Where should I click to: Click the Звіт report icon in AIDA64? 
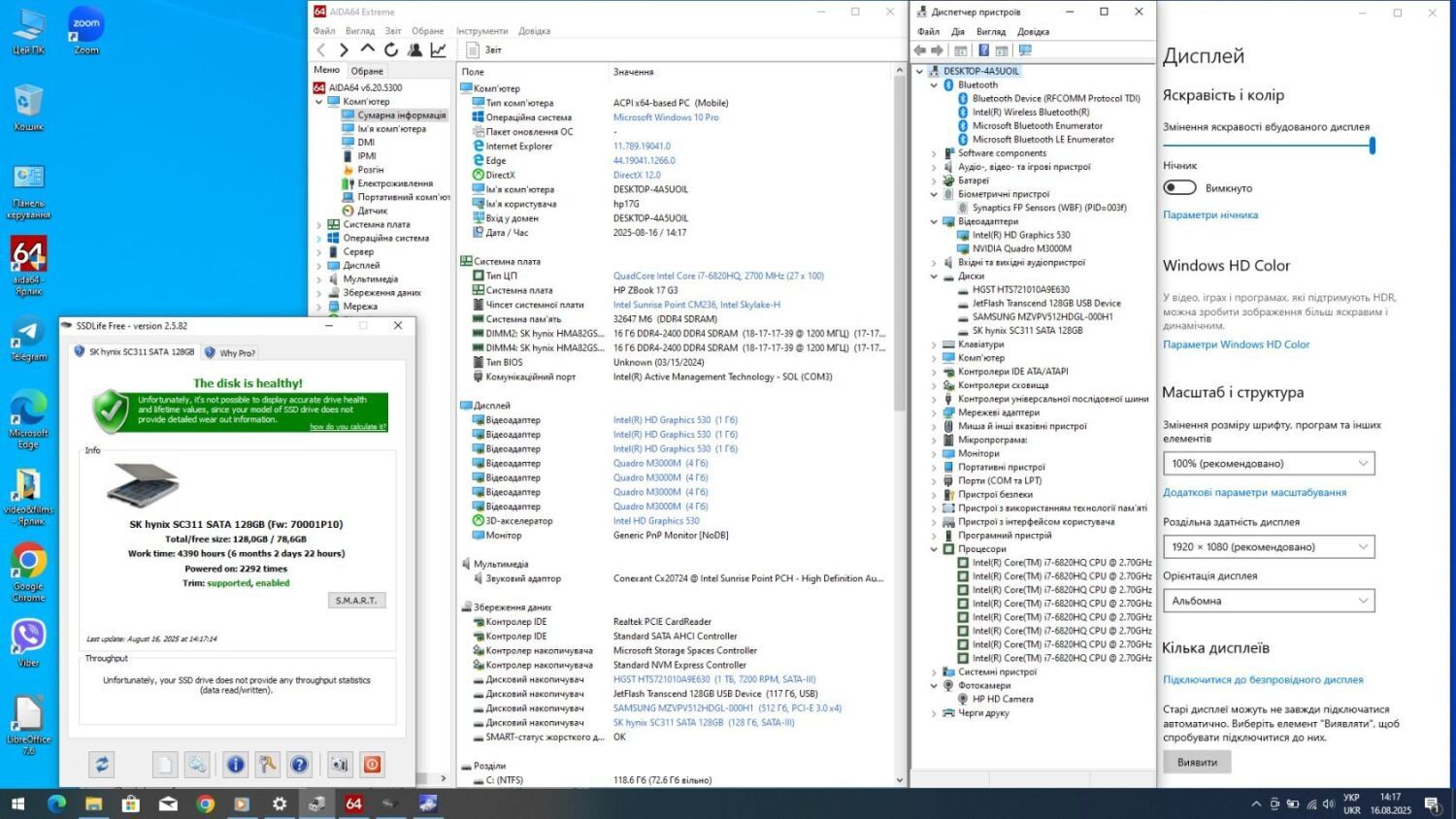(473, 49)
